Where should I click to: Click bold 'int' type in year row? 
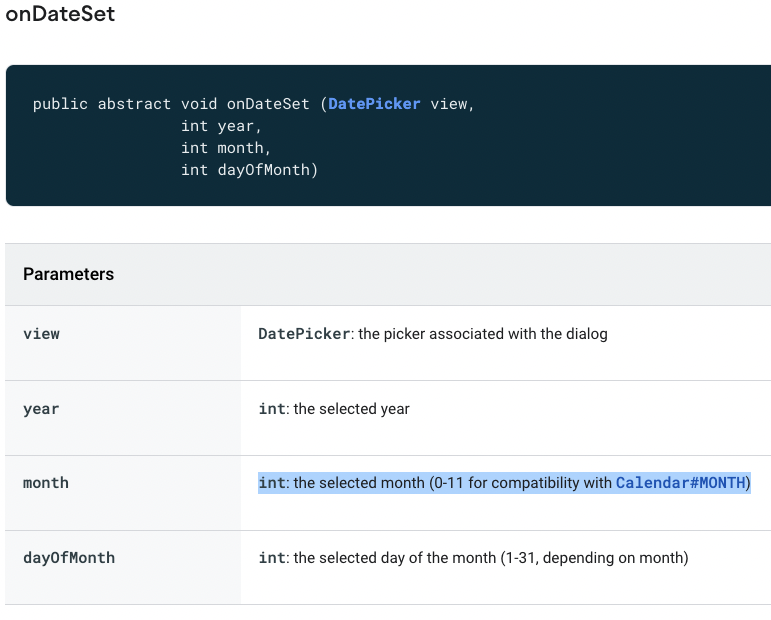pyautogui.click(x=271, y=409)
